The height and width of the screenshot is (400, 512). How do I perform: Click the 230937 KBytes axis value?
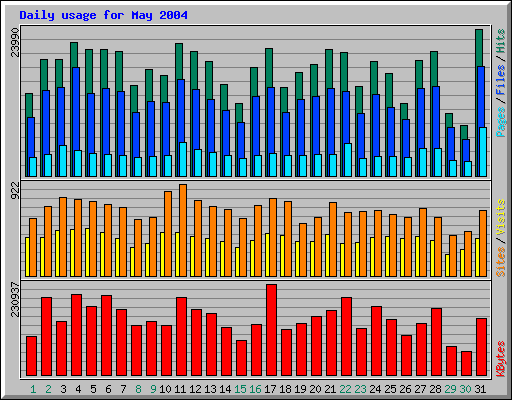pos(15,299)
